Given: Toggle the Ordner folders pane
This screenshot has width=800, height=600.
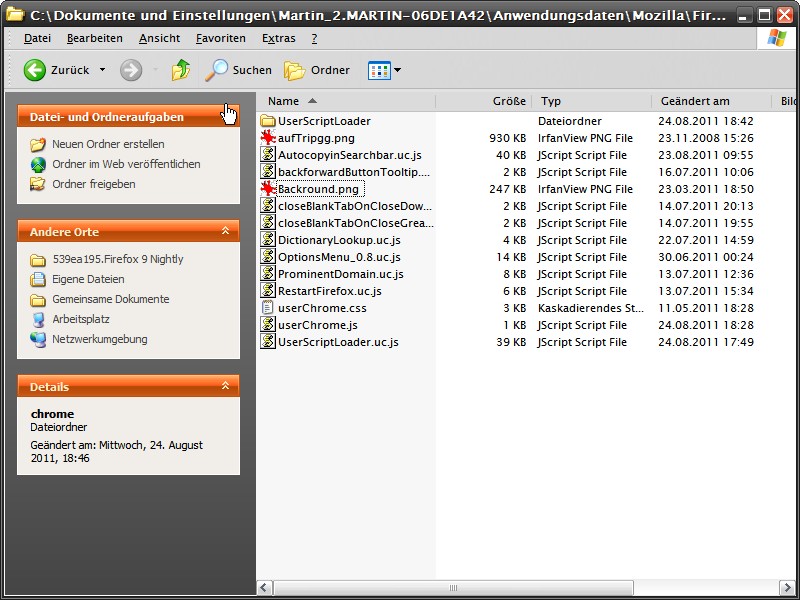Looking at the screenshot, I should click(x=295, y=70).
